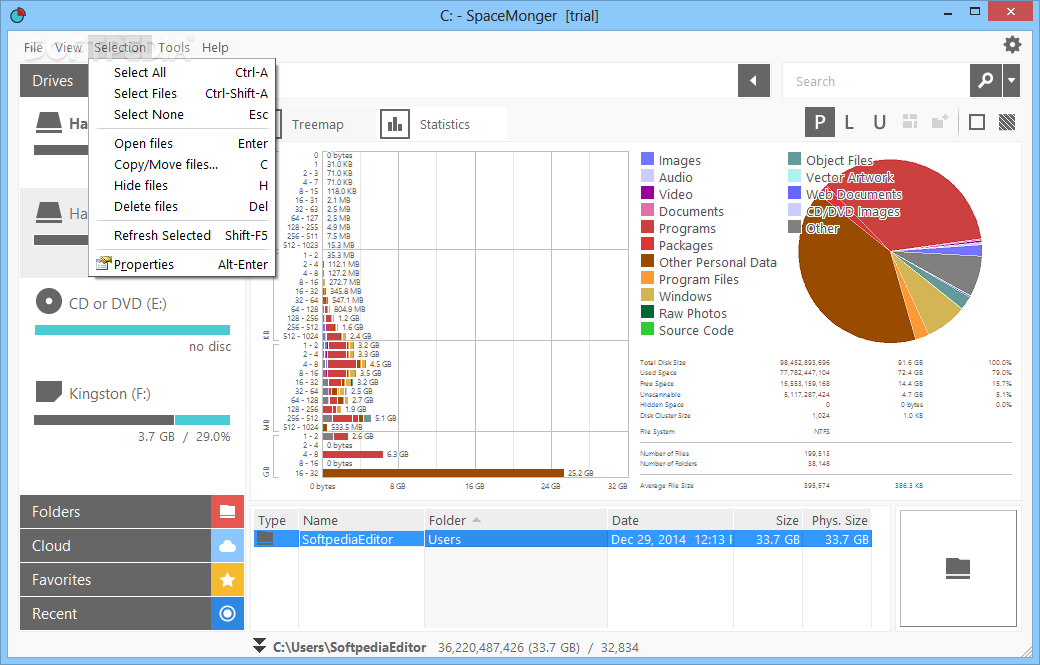
Task: Click inside the Search input field
Action: pyautogui.click(x=876, y=81)
